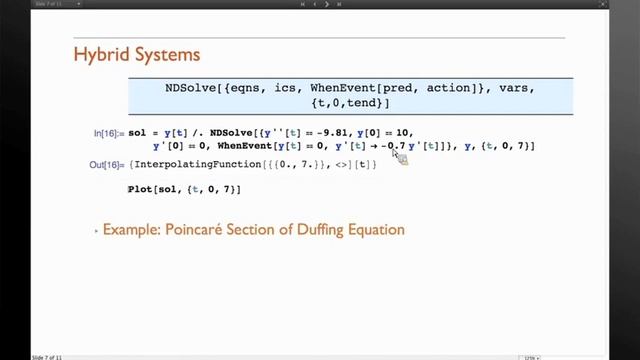This screenshot has width=640, height=360.
Task: Place cursor in Plot[sol, {t, 0, 7}] input
Action: [184, 189]
